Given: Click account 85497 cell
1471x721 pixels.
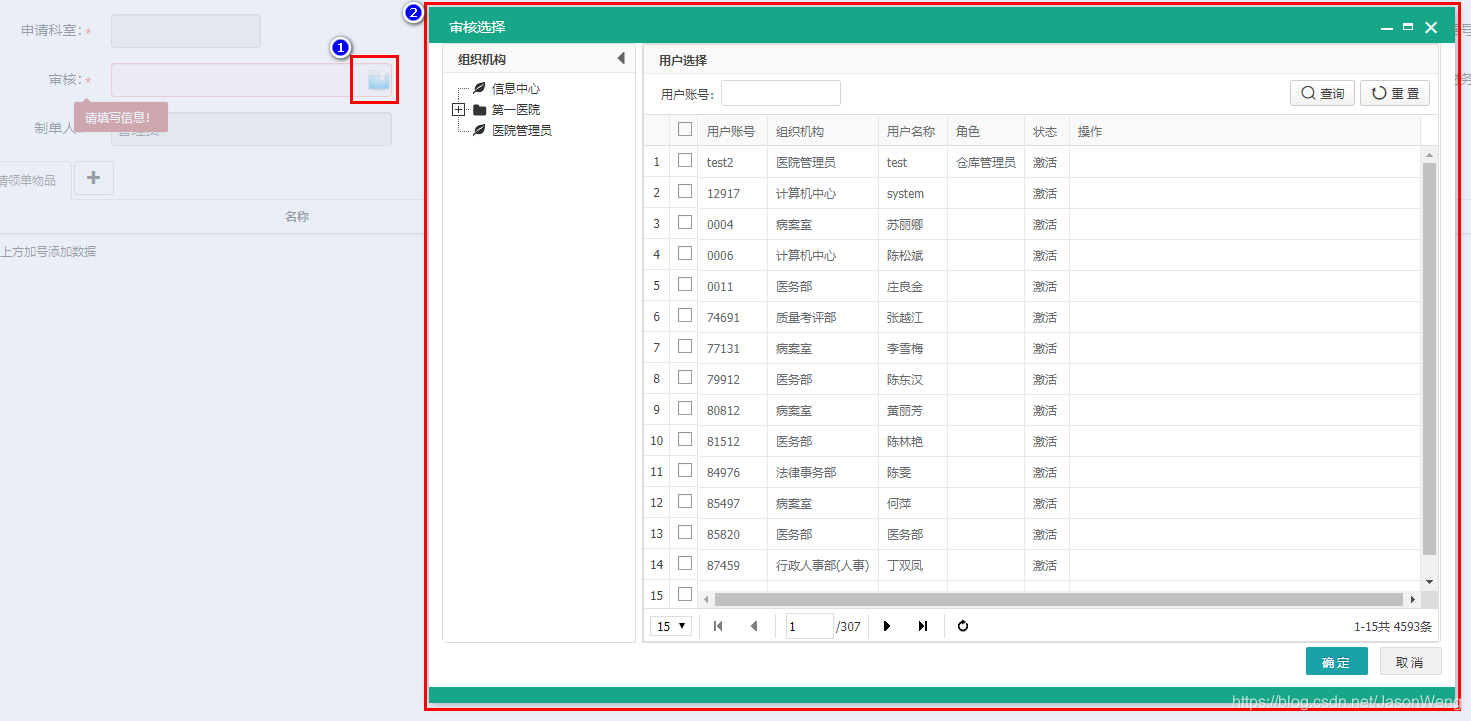Looking at the screenshot, I should point(723,503).
